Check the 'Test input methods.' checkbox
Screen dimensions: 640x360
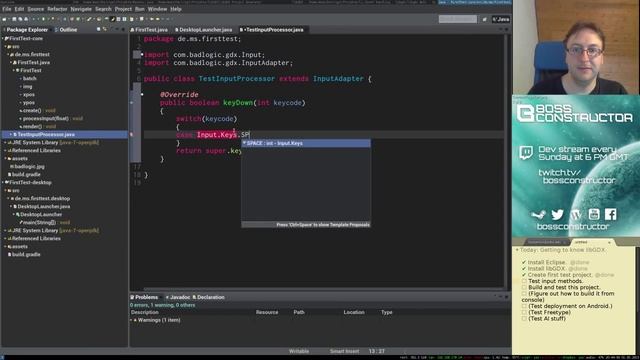coord(524,281)
